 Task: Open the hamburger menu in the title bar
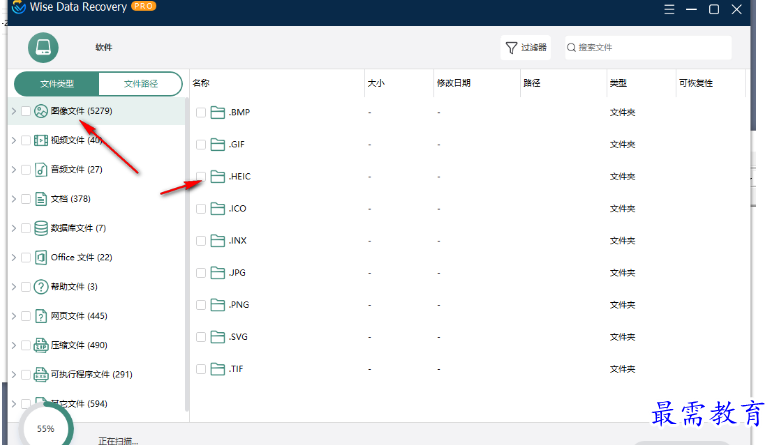[669, 9]
